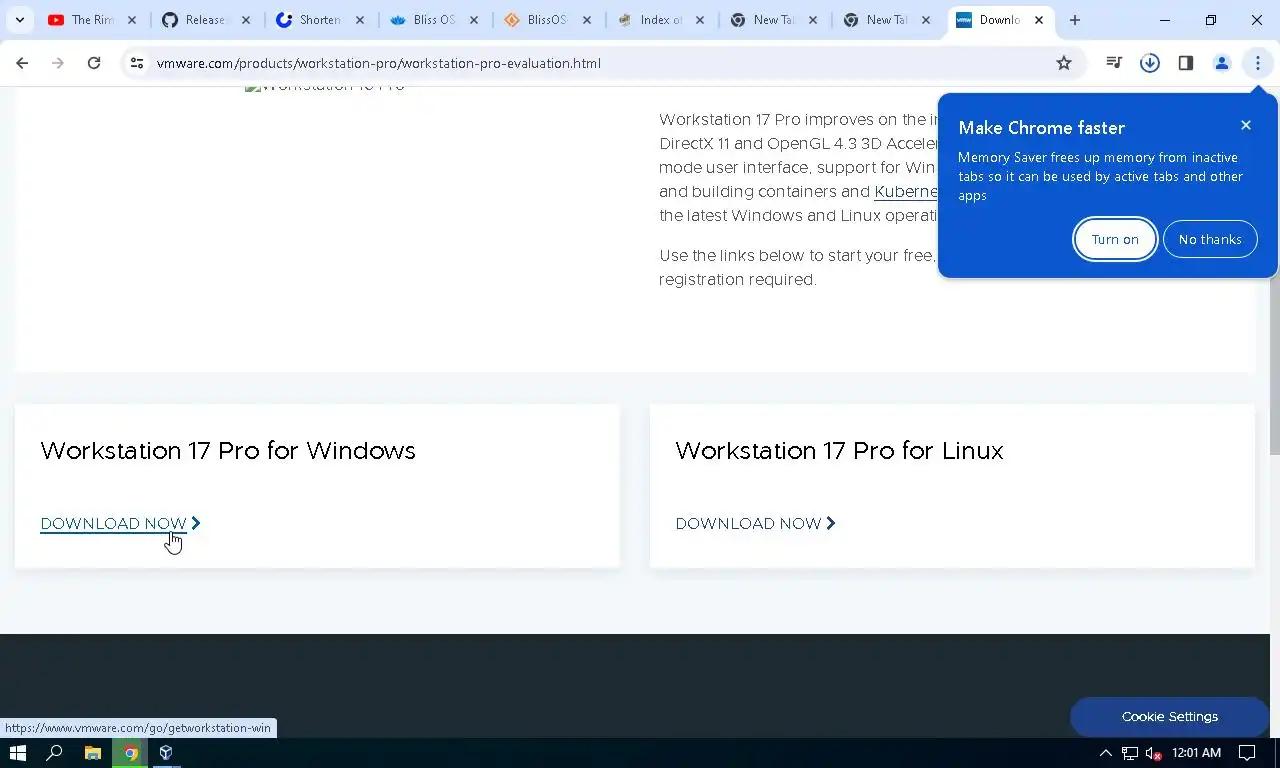Download Workstation 17 Pro for Linux
The height and width of the screenshot is (768, 1280).
(x=755, y=523)
